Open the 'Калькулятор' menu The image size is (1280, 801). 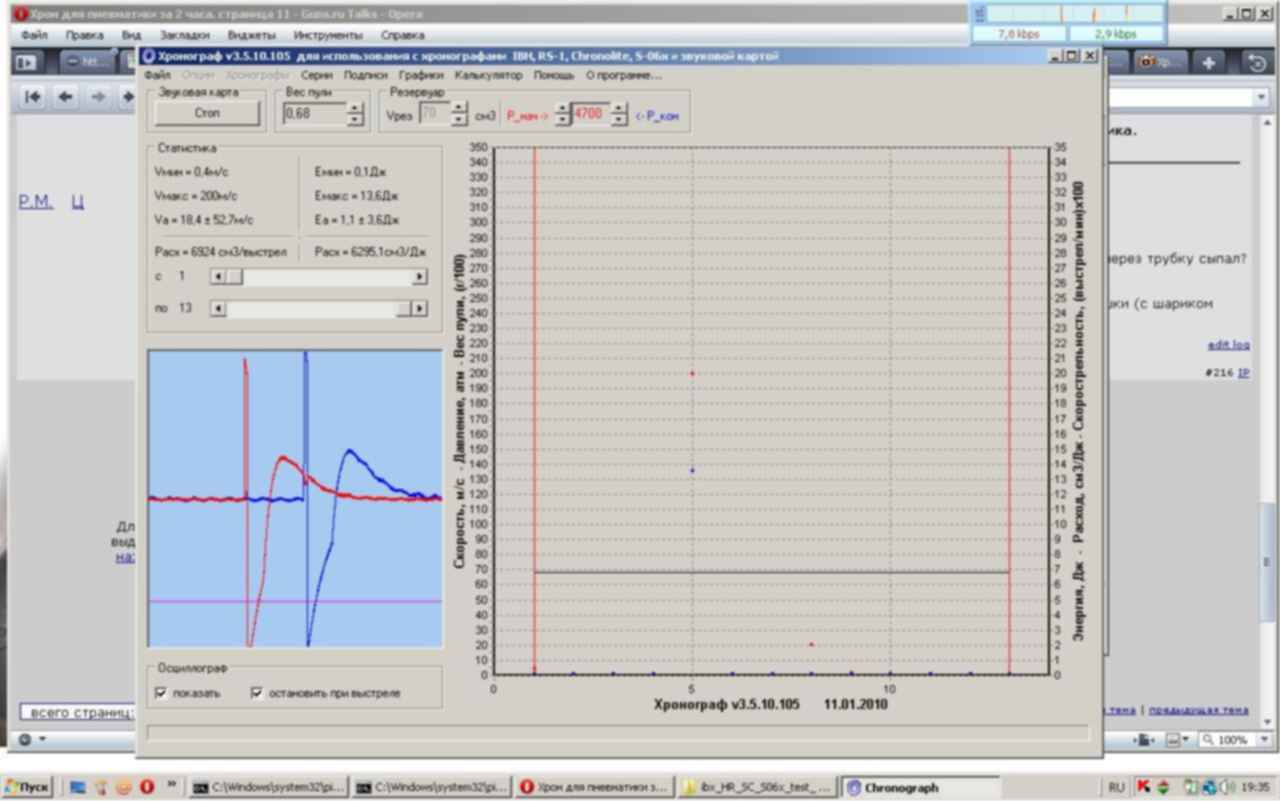pyautogui.click(x=488, y=75)
